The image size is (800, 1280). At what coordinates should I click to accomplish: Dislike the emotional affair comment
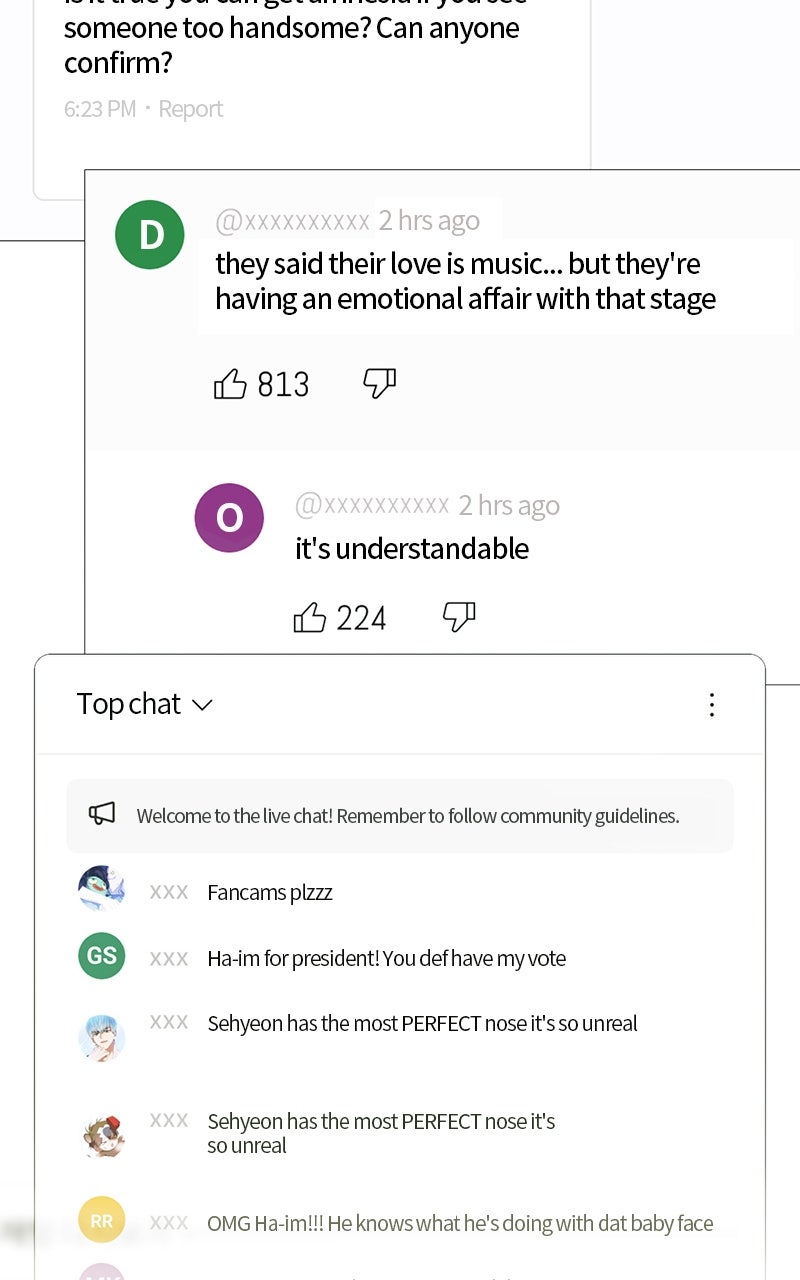[379, 383]
